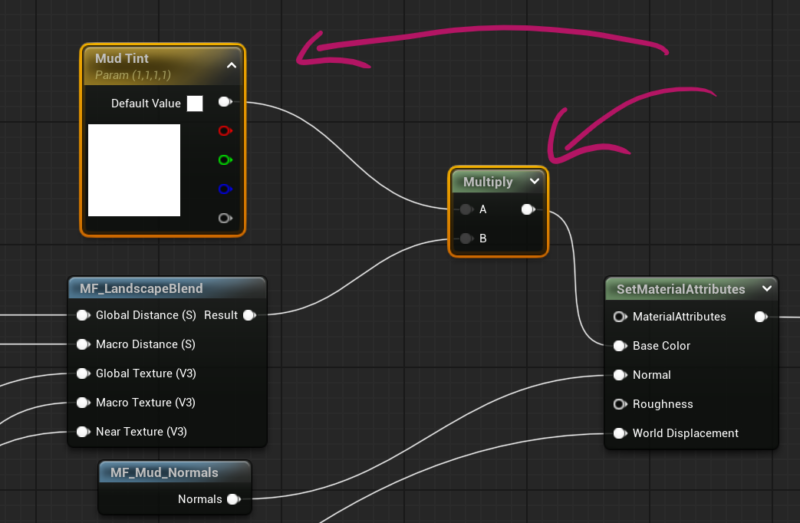This screenshot has height=523, width=800.
Task: Click the Result output pin on MF_LandscapeBlend
Action: 248,315
